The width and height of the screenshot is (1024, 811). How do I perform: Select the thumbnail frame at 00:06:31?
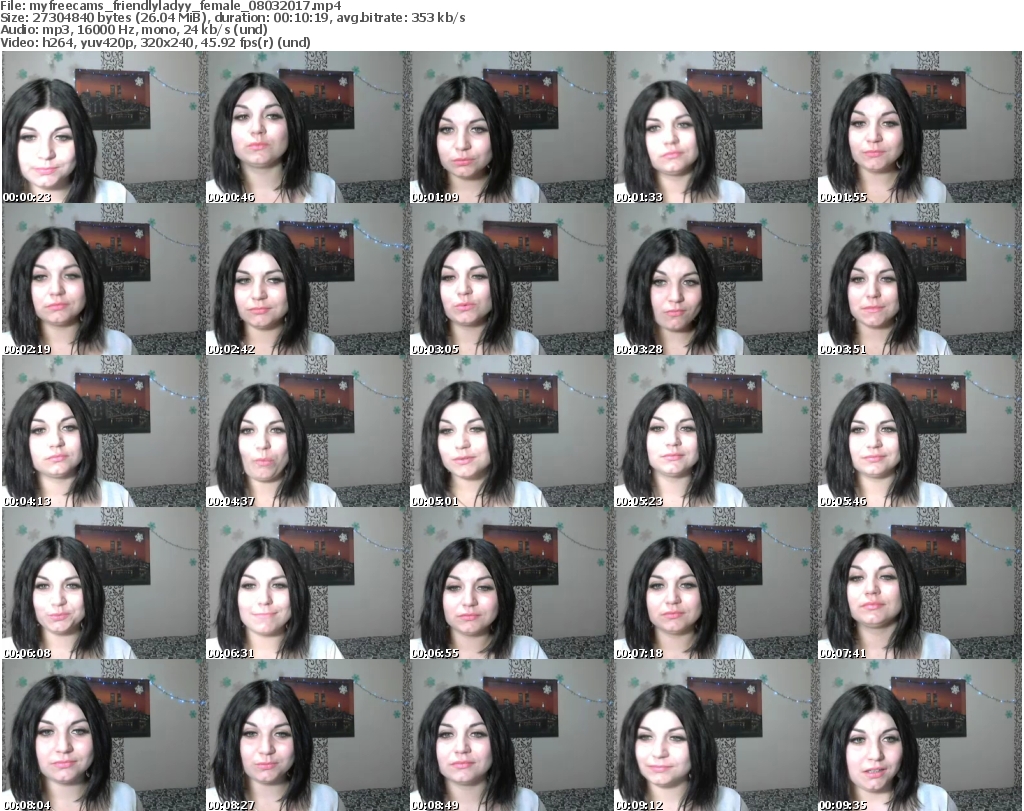tap(308, 583)
